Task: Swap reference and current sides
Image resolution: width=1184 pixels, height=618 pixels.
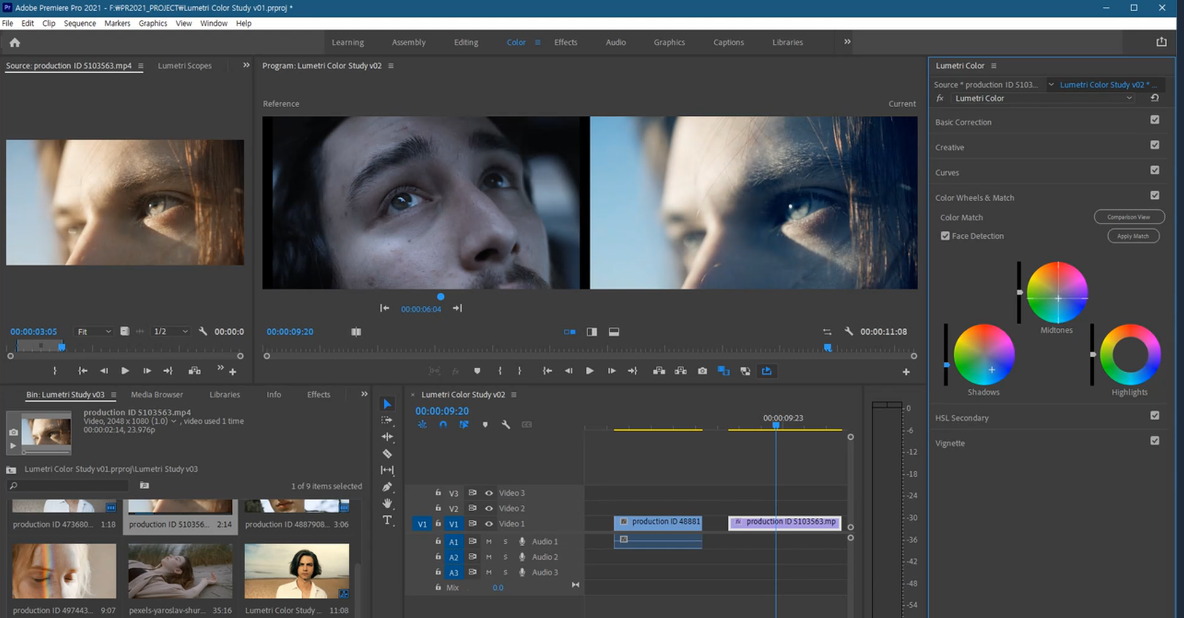Action: (827, 332)
